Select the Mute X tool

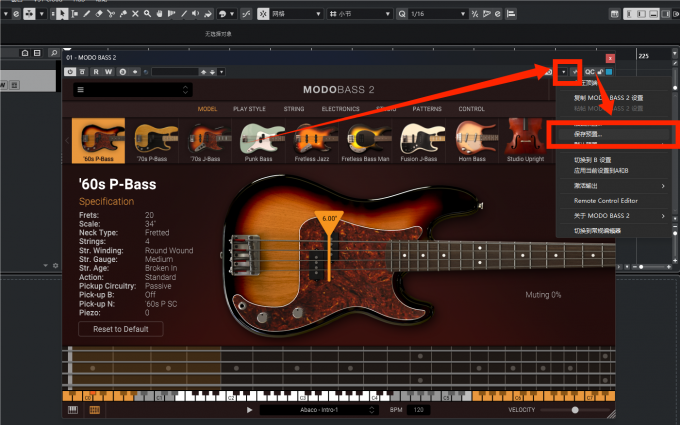[135, 14]
